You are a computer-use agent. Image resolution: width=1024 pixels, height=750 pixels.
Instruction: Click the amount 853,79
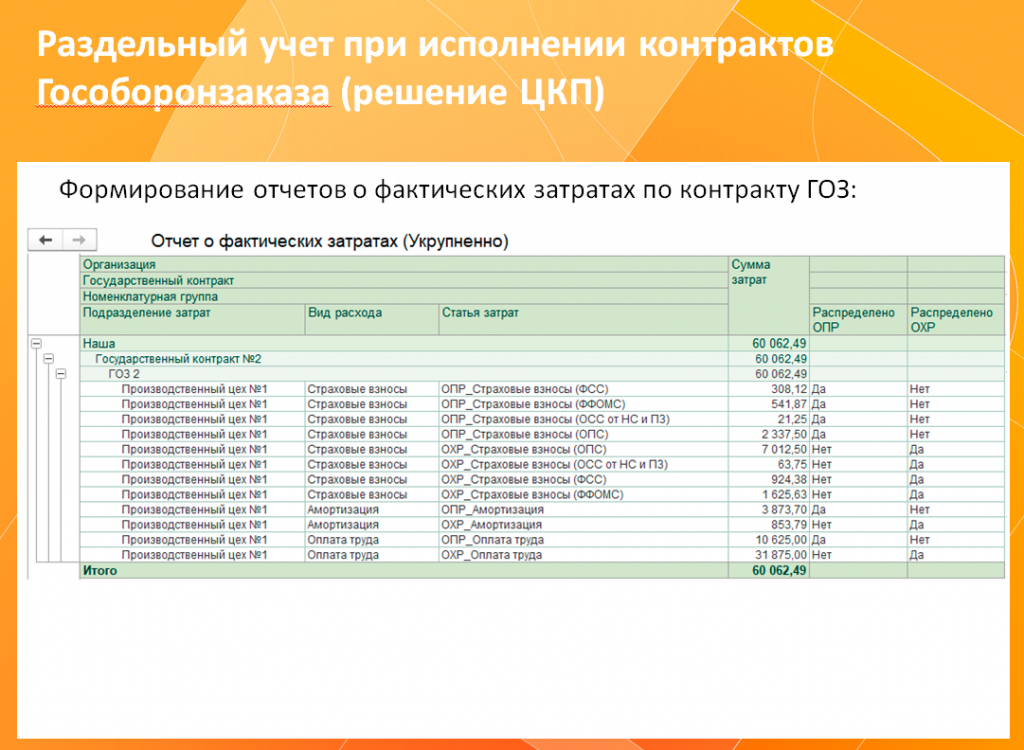click(x=789, y=525)
